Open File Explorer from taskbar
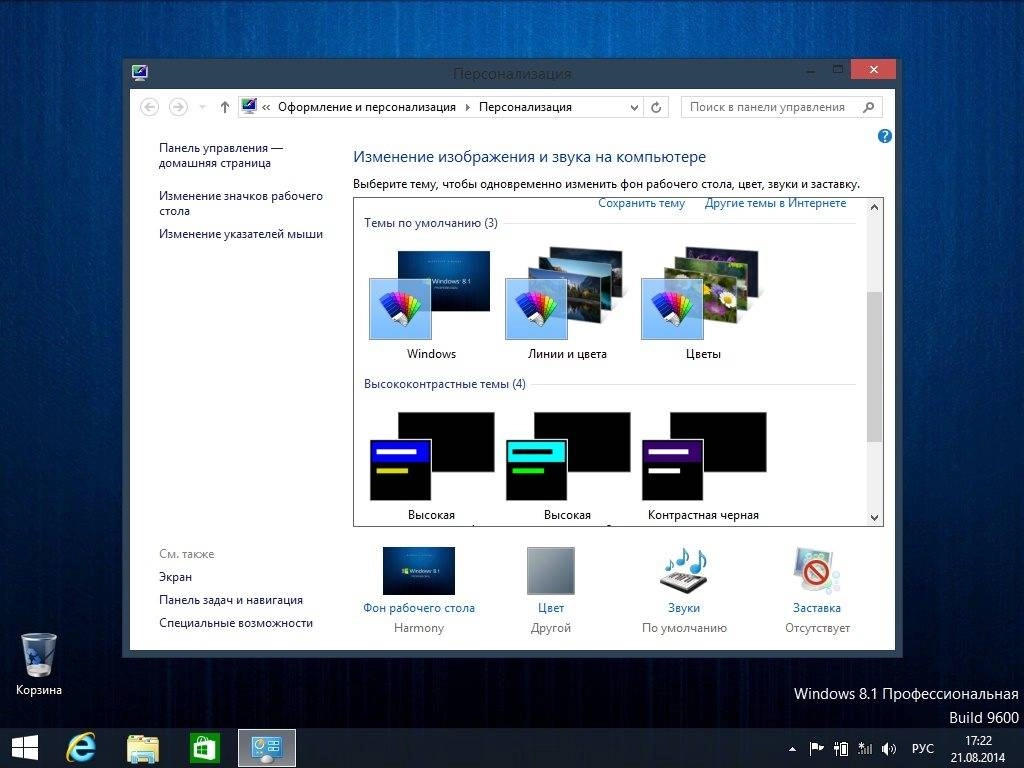The width and height of the screenshot is (1024, 768). tap(142, 748)
